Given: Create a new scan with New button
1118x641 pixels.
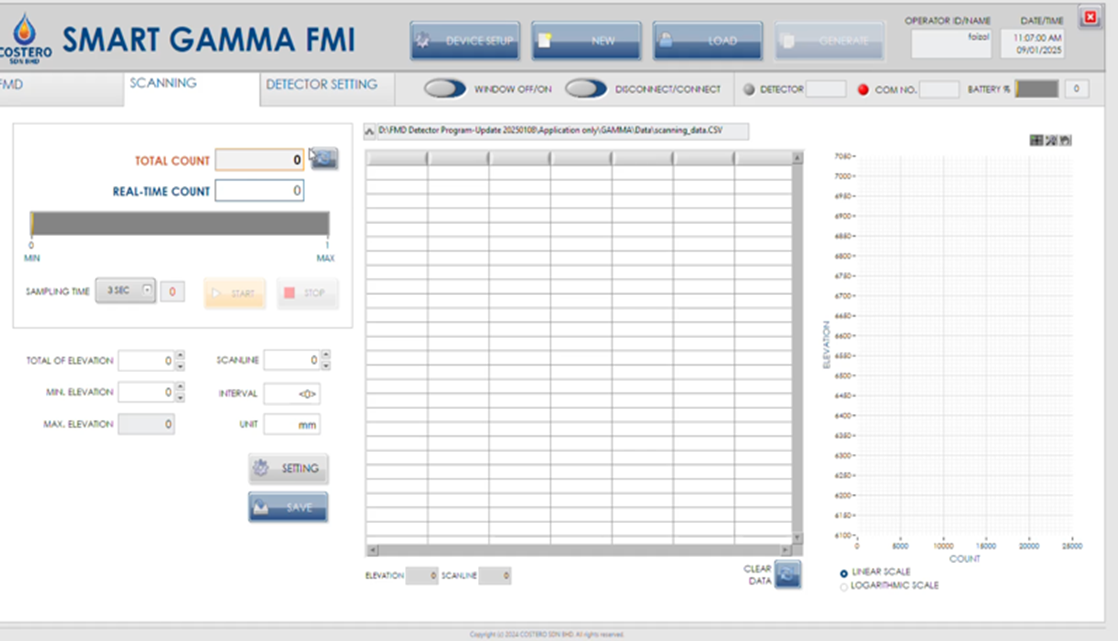Looking at the screenshot, I should click(x=586, y=41).
